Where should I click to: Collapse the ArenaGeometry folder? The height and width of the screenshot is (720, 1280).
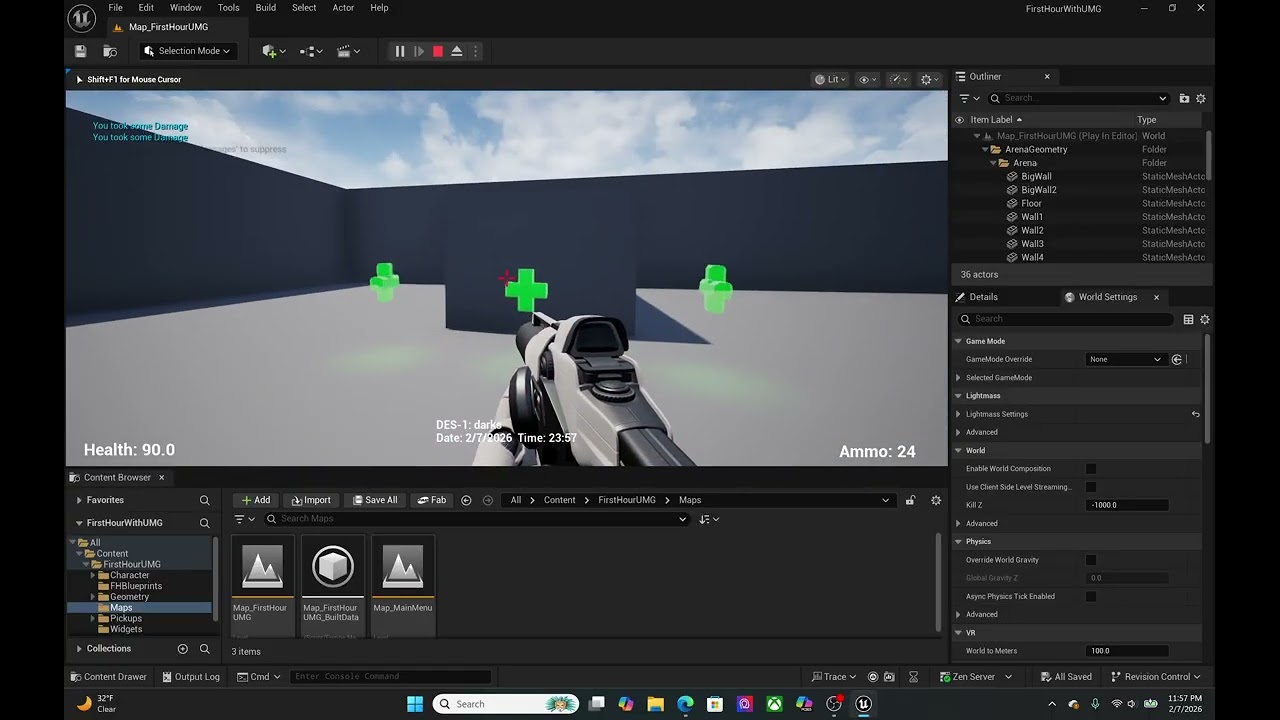click(x=985, y=150)
